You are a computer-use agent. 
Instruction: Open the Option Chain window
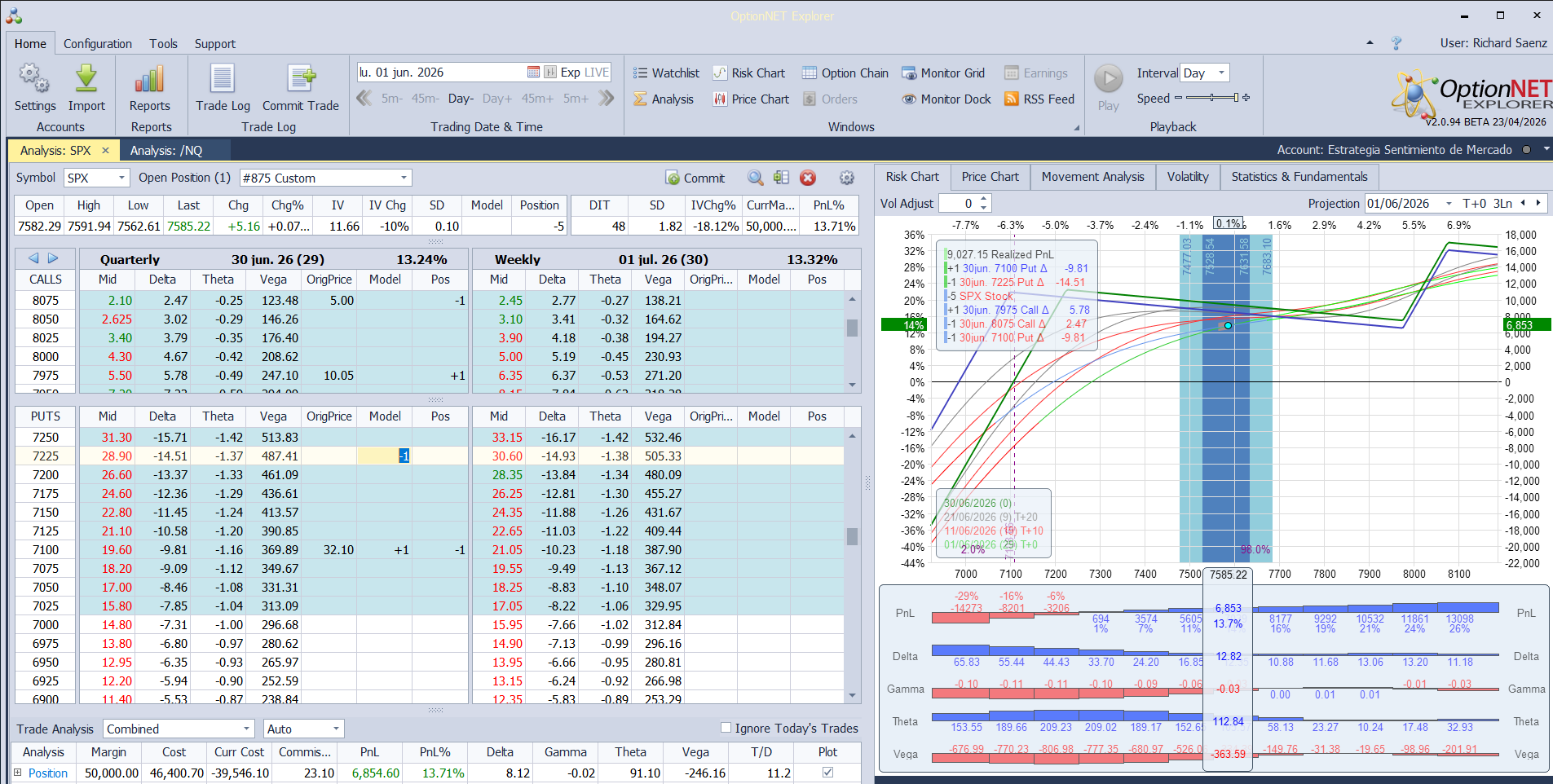[x=845, y=73]
